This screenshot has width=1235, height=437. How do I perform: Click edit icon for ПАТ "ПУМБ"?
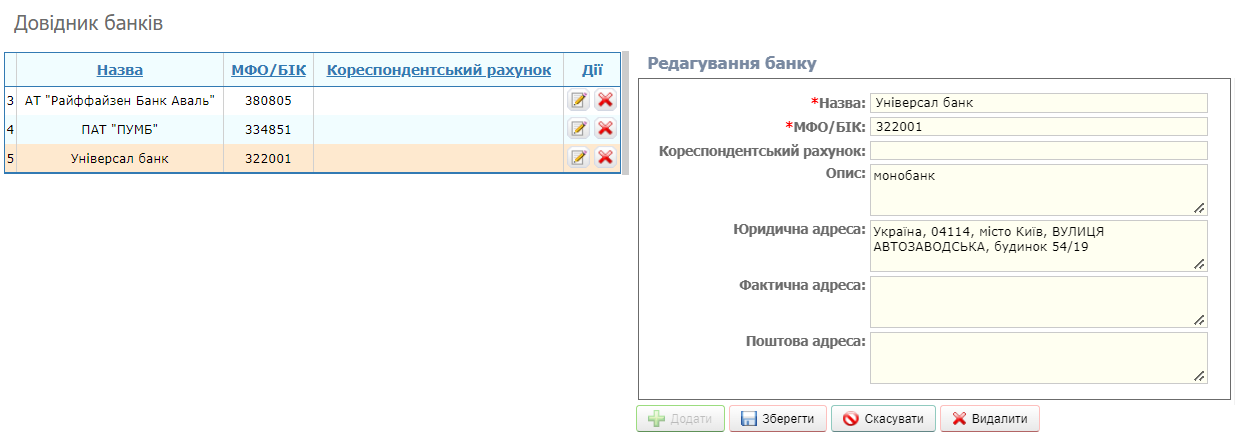pyautogui.click(x=579, y=128)
